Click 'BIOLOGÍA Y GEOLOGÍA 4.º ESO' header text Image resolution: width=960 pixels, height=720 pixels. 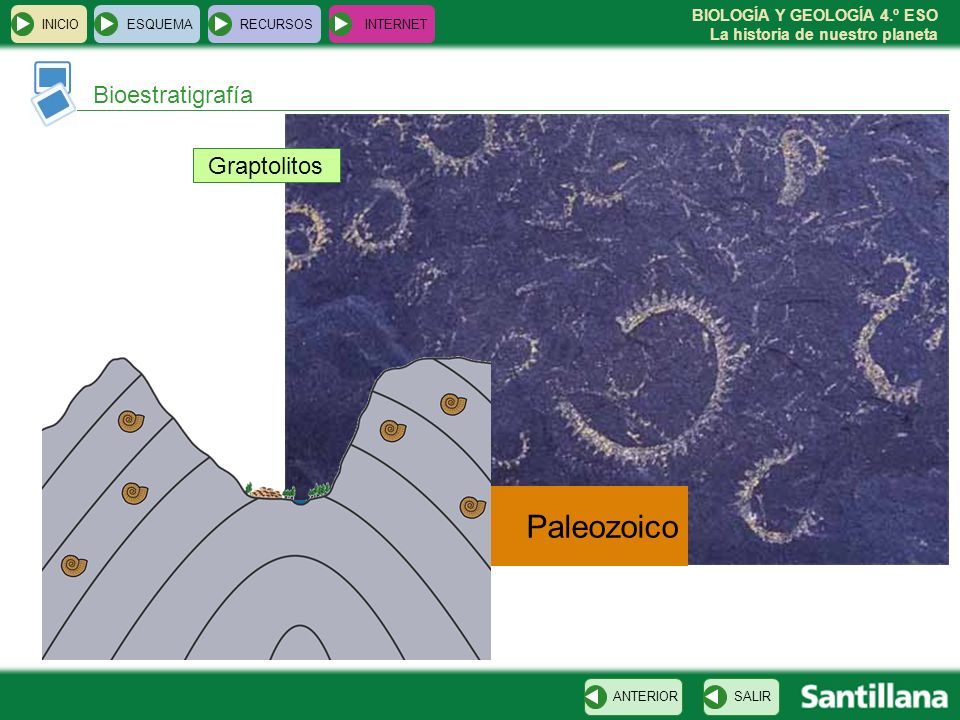pos(814,15)
